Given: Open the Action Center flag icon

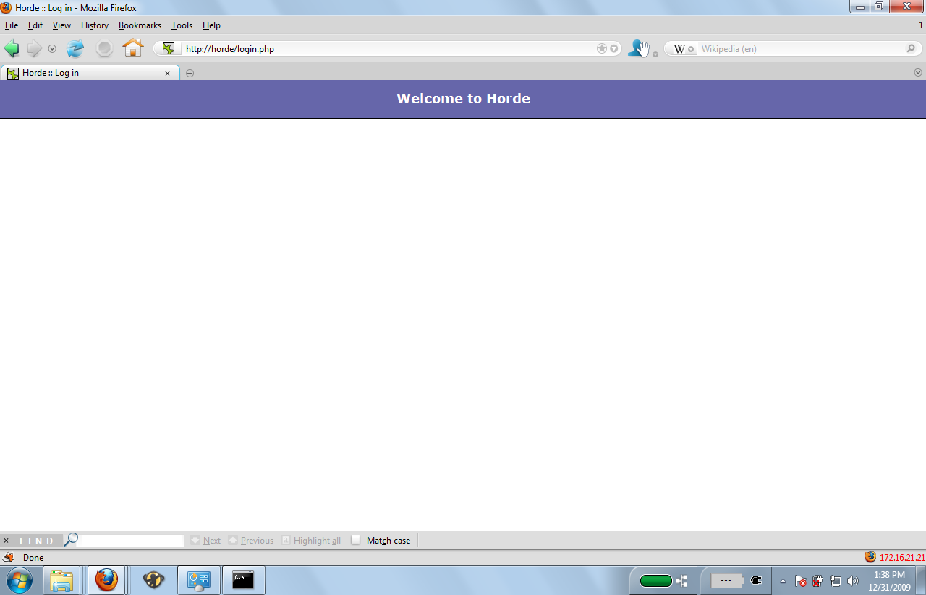Looking at the screenshot, I should tap(801, 581).
